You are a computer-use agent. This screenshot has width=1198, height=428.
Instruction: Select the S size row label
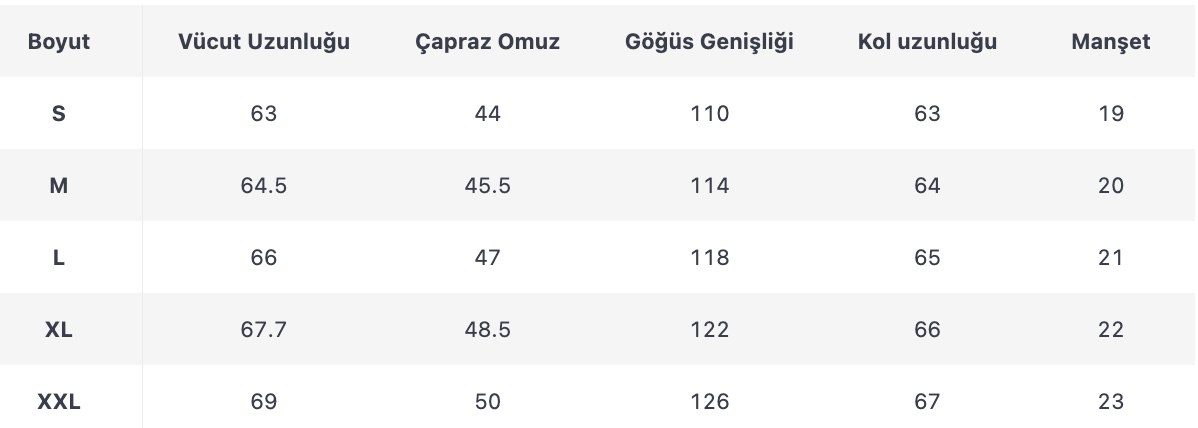click(x=58, y=114)
